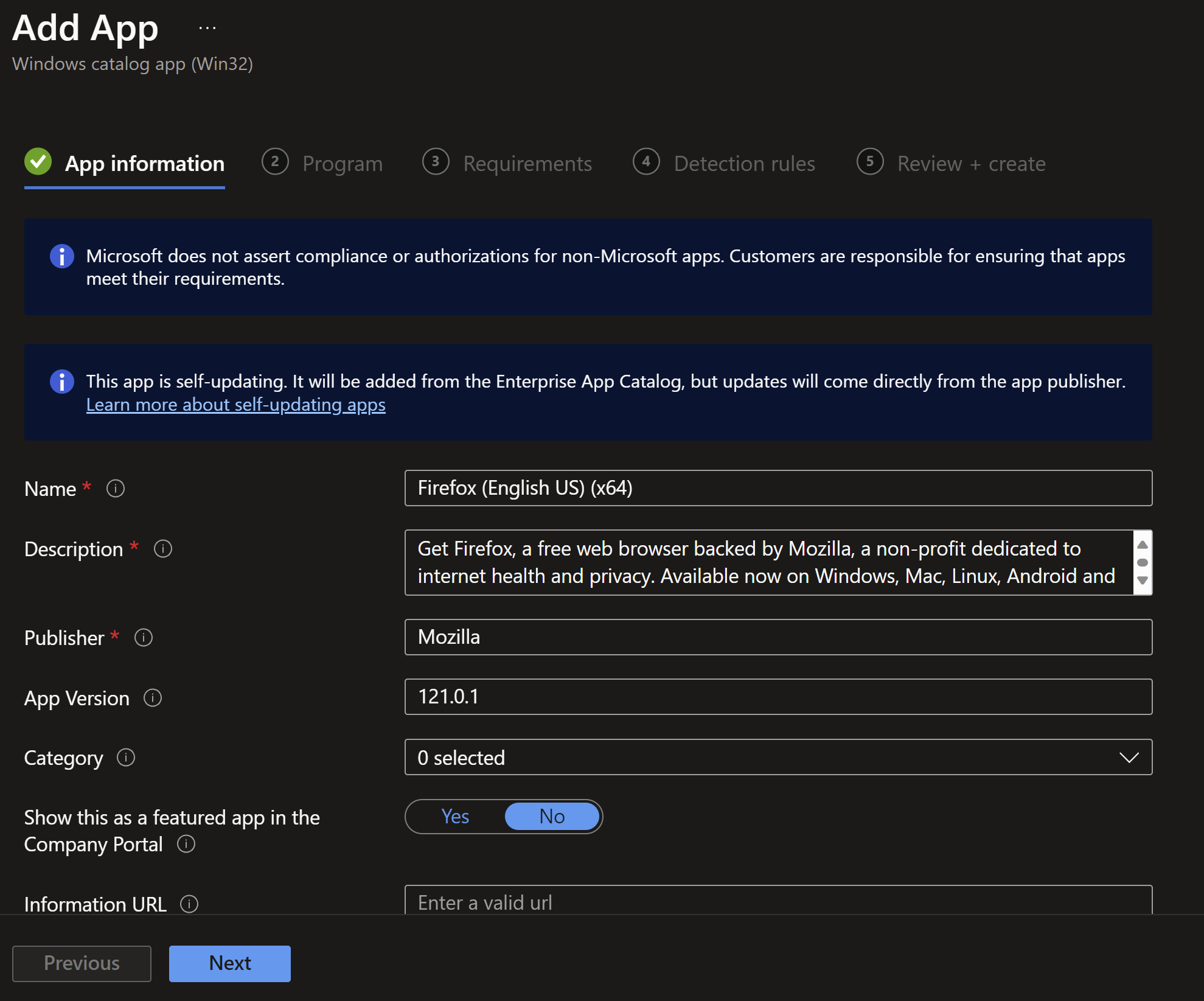Click the Publisher input field
The height and width of the screenshot is (1001, 1204).
[x=778, y=637]
